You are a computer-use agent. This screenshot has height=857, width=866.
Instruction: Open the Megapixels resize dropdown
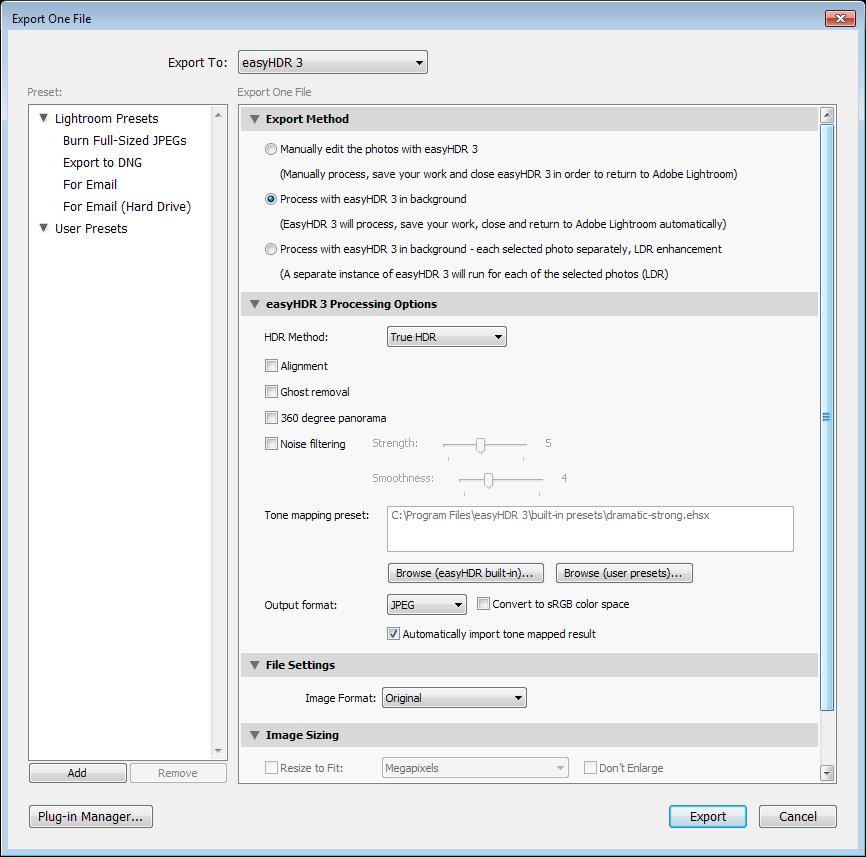475,768
